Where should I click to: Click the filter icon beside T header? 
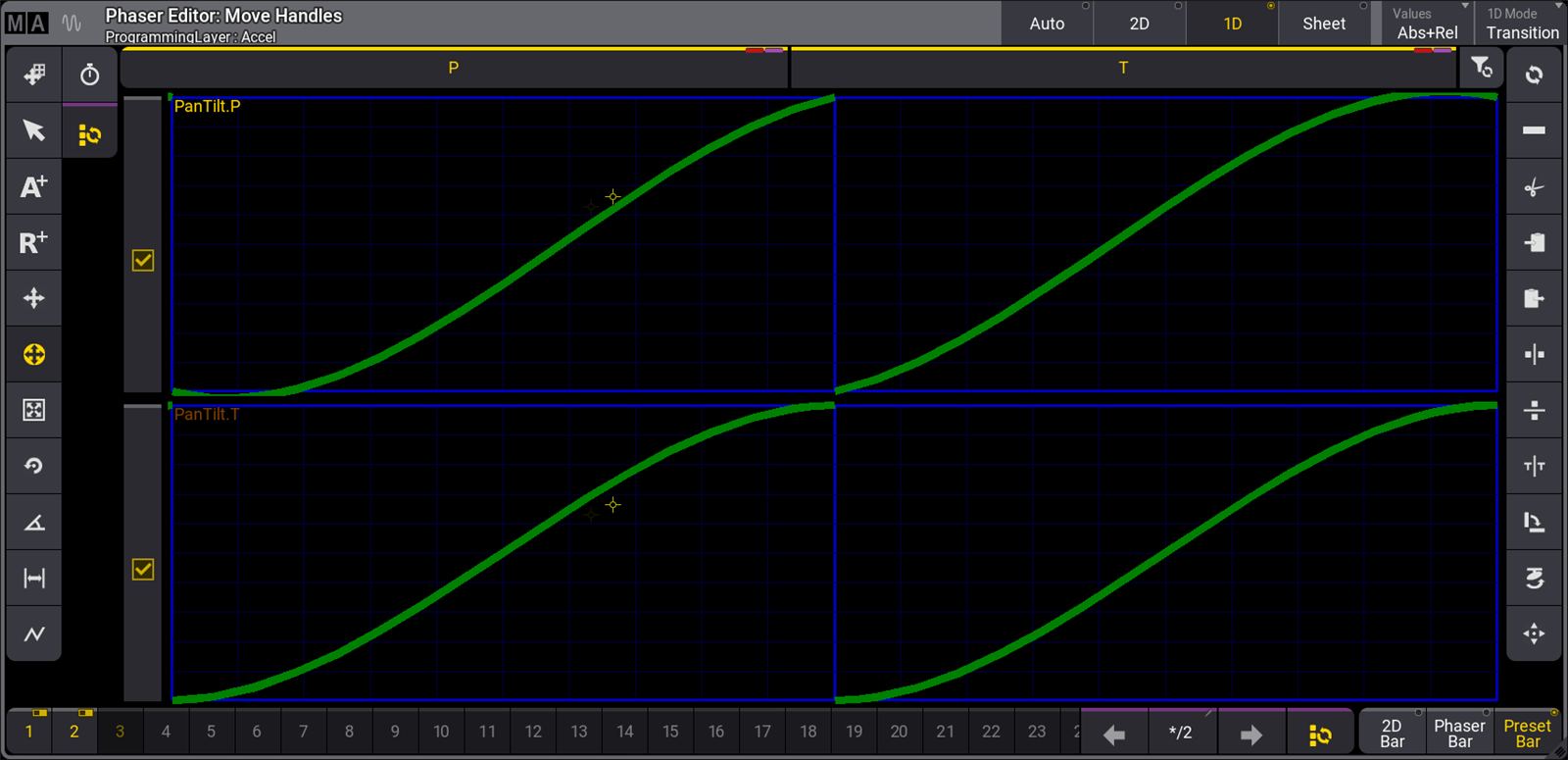point(1481,68)
